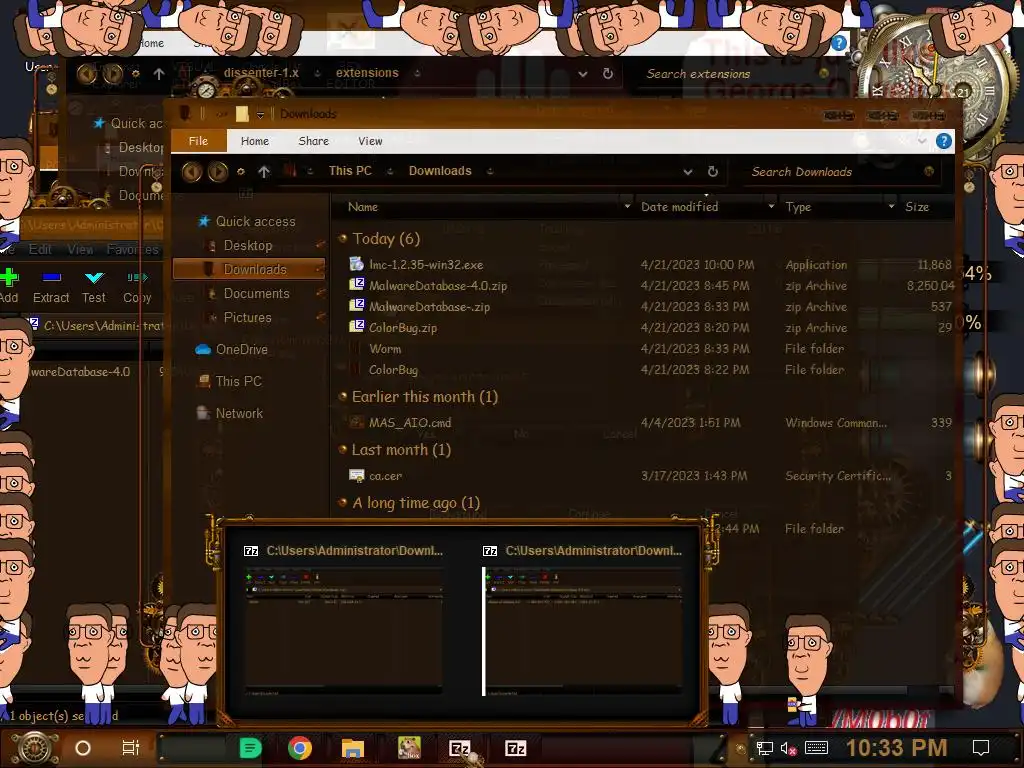This screenshot has height=768, width=1024.
Task: Select ColorBug.zip archive icon
Action: pyautogui.click(x=357, y=327)
